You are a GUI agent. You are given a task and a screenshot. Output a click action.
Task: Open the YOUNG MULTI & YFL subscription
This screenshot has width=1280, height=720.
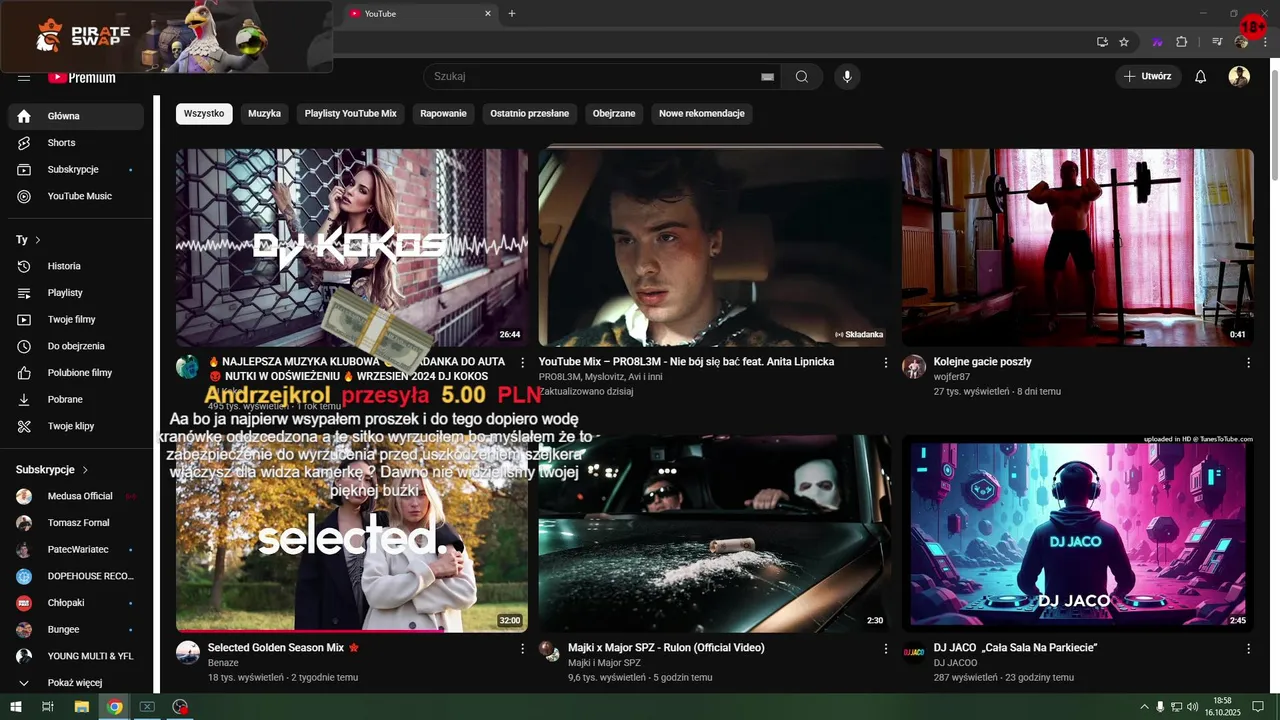[x=76, y=656]
